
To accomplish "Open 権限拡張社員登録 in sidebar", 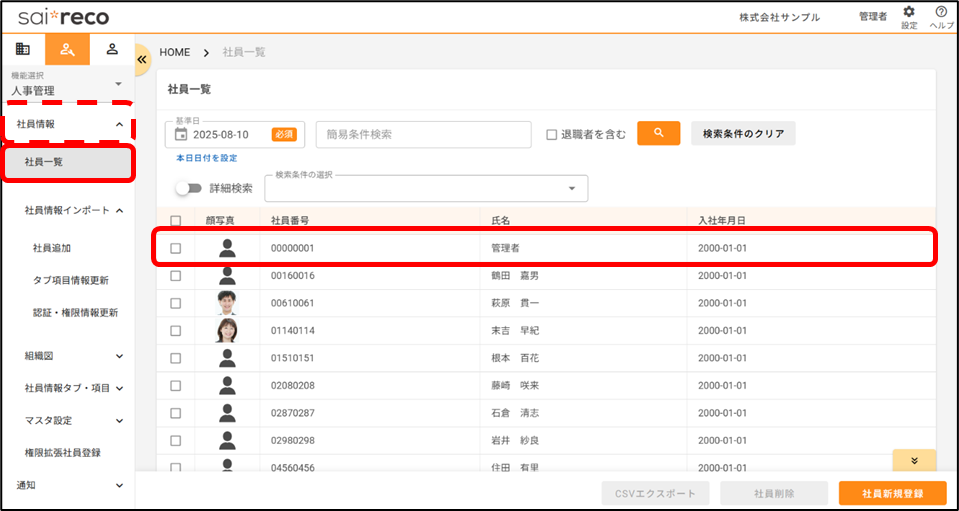I will pyautogui.click(x=63, y=452).
